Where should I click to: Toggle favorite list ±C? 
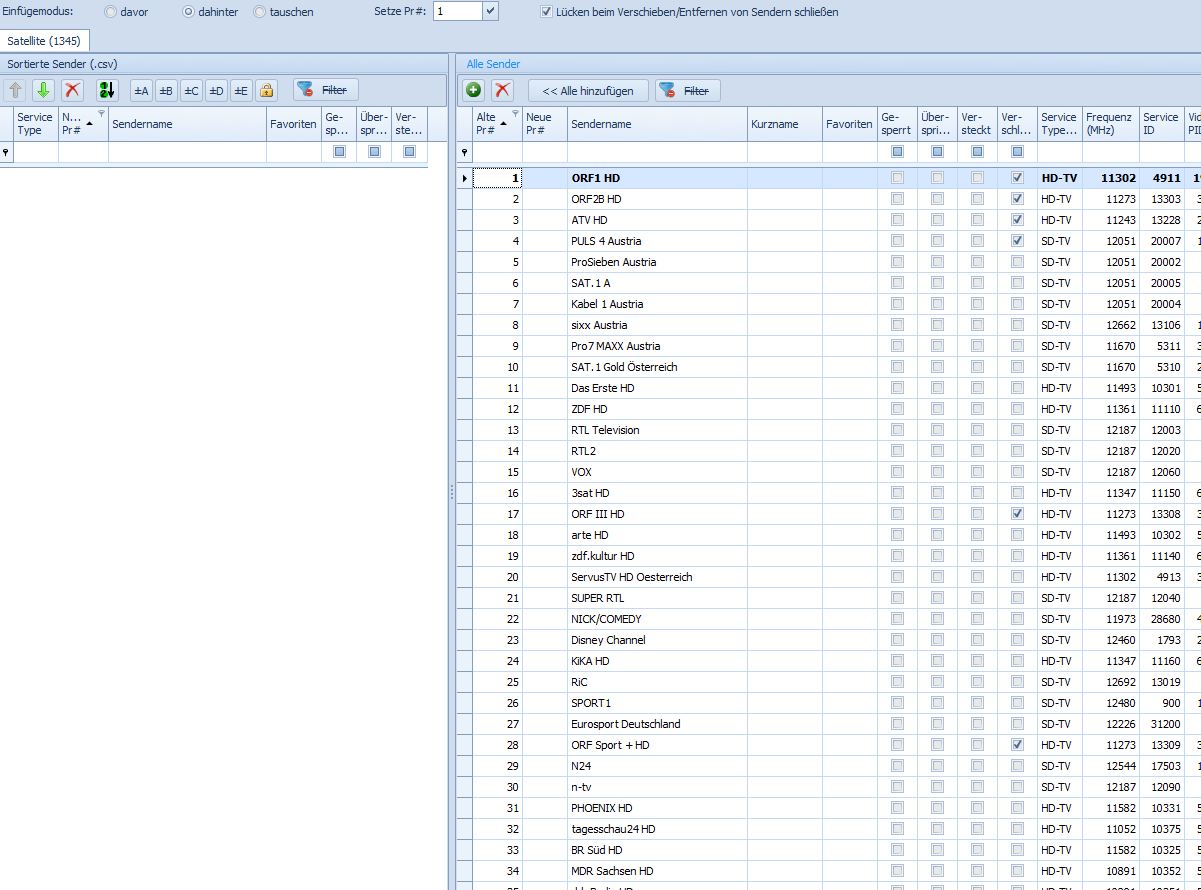point(191,90)
